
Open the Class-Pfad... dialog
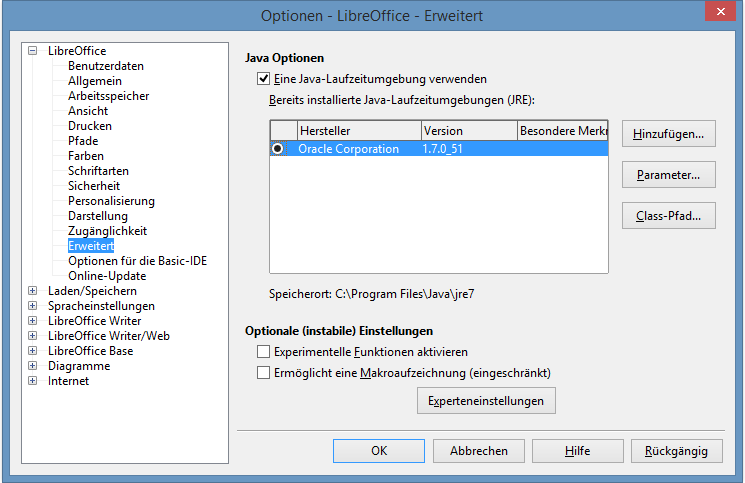coord(669,216)
